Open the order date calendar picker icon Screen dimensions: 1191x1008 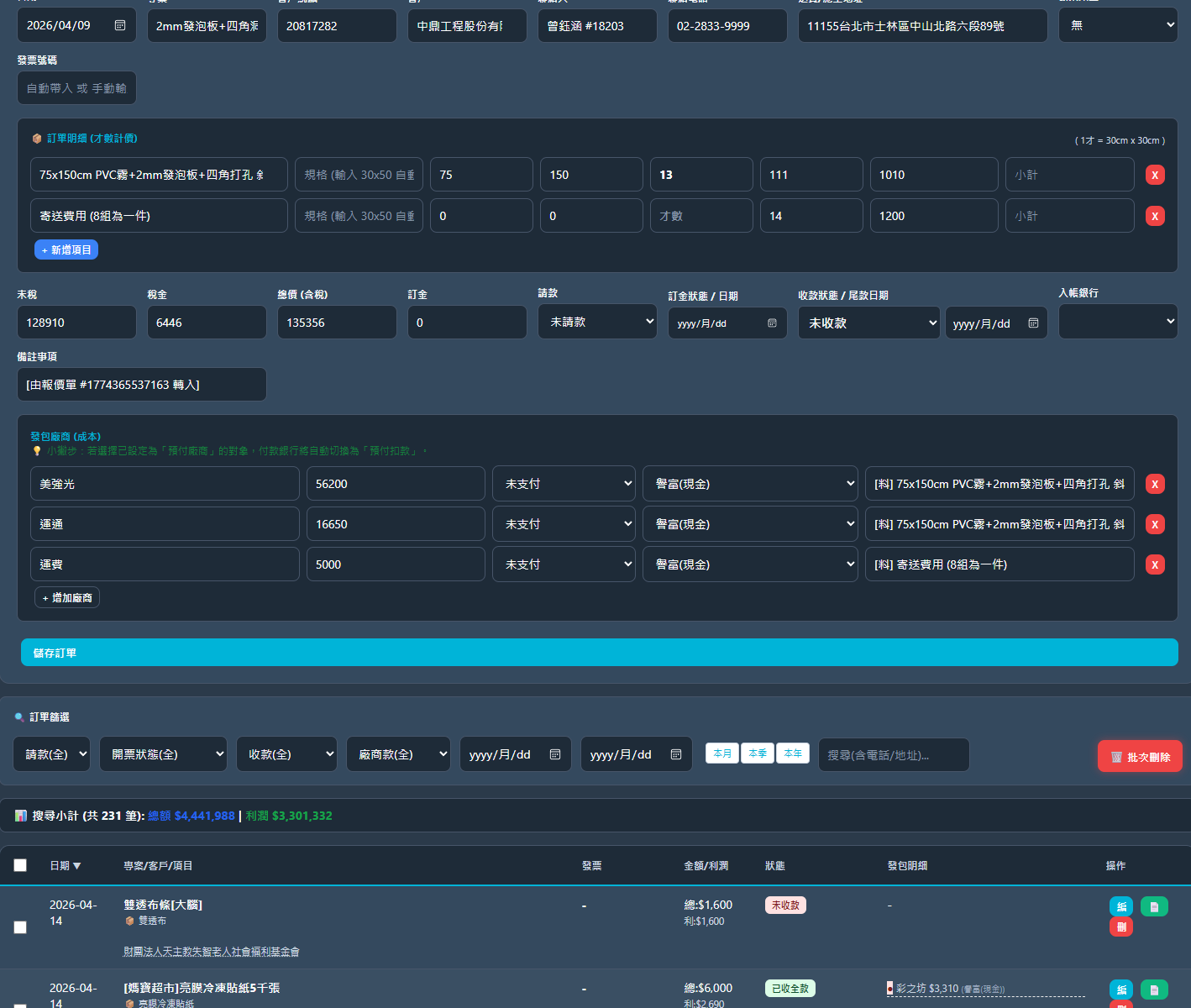click(120, 25)
